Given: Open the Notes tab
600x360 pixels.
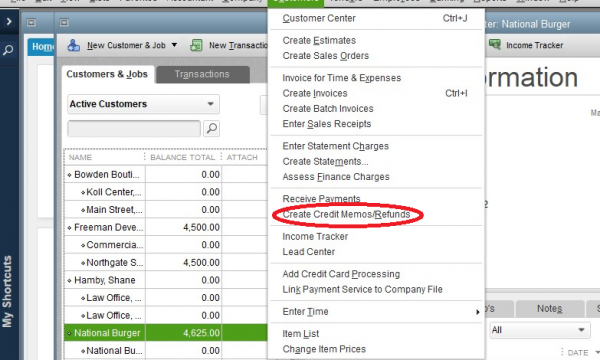Looking at the screenshot, I should coord(549,309).
